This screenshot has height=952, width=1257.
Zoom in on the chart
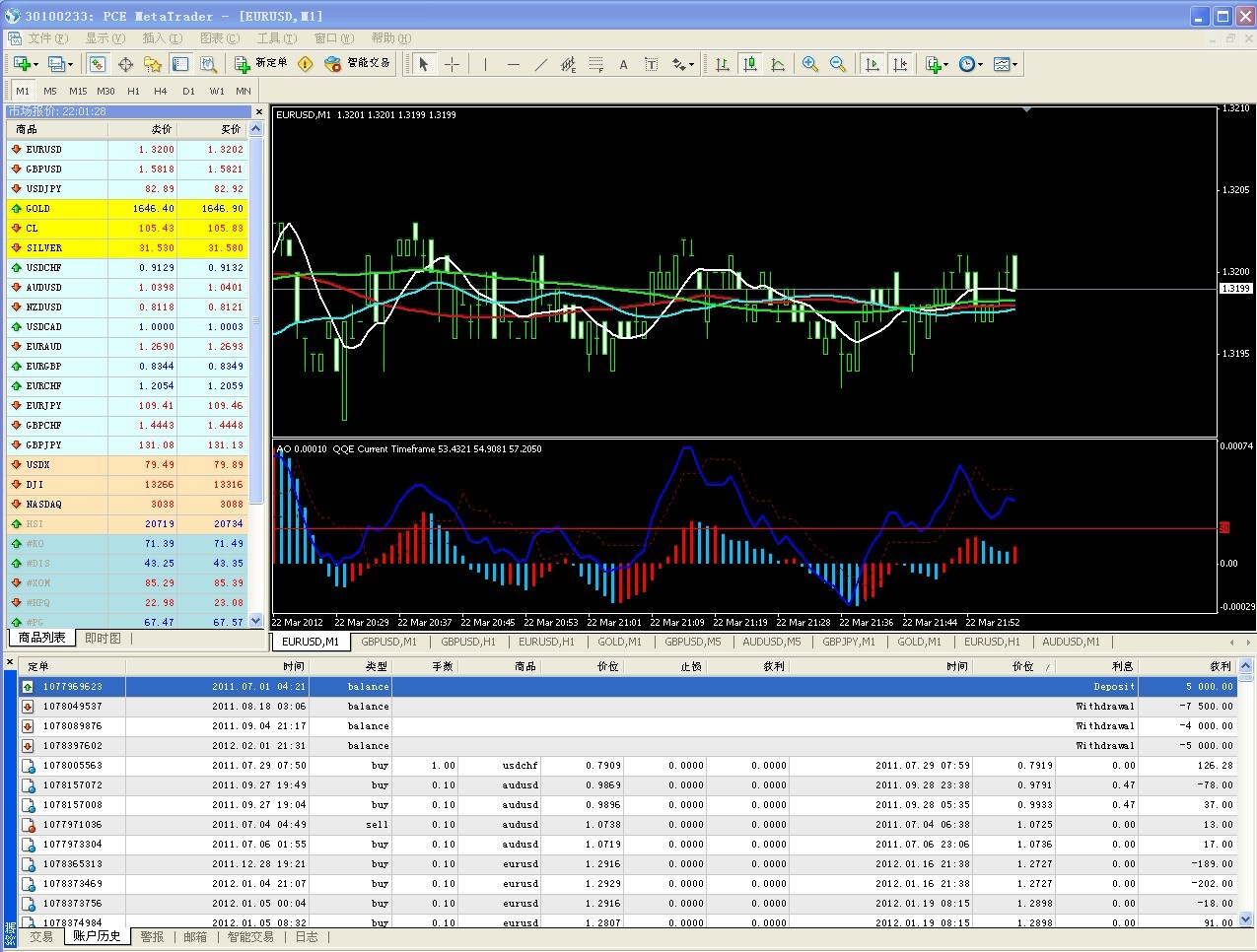tap(810, 64)
